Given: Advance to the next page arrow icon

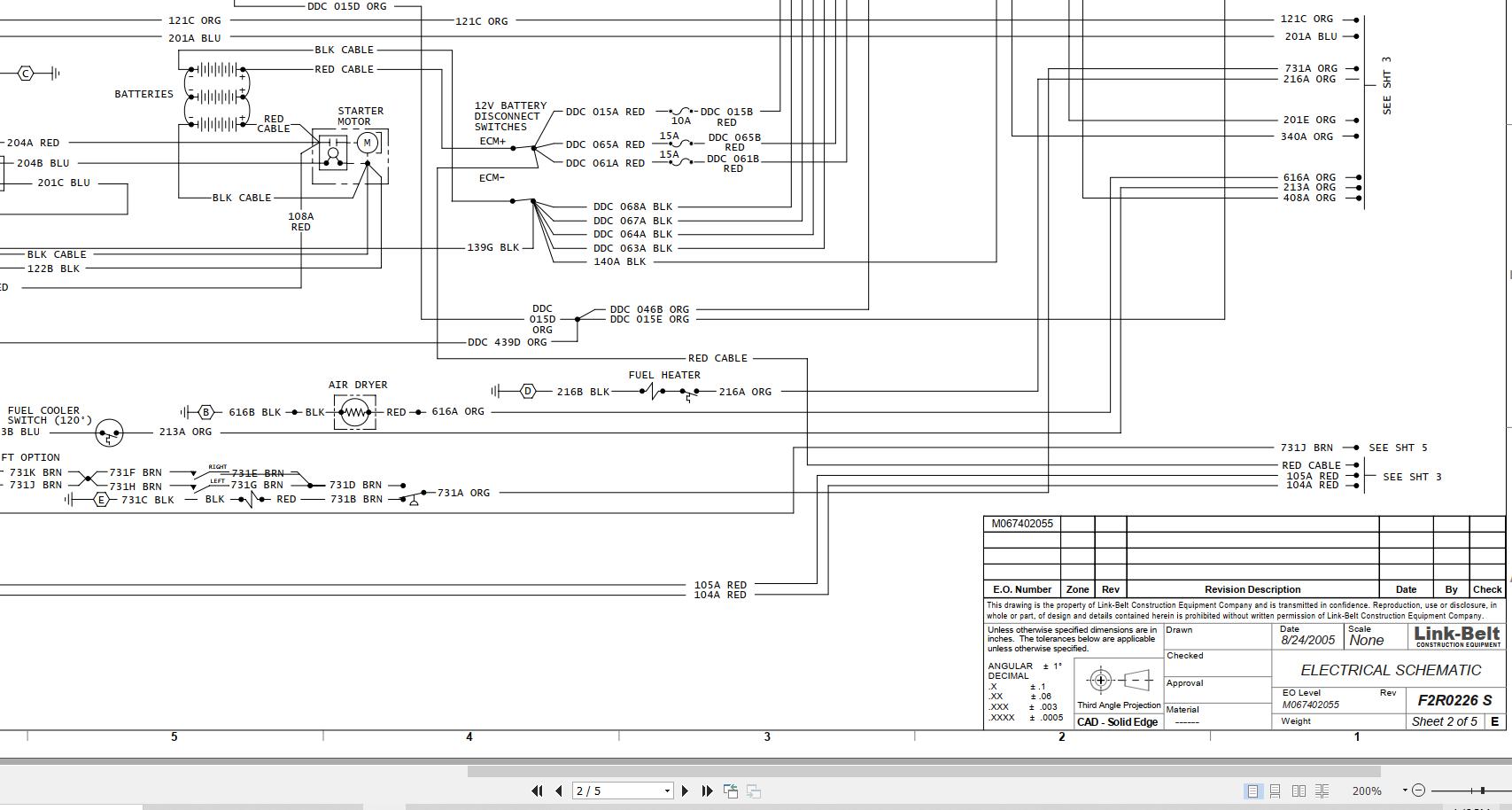Looking at the screenshot, I should click(x=685, y=791).
